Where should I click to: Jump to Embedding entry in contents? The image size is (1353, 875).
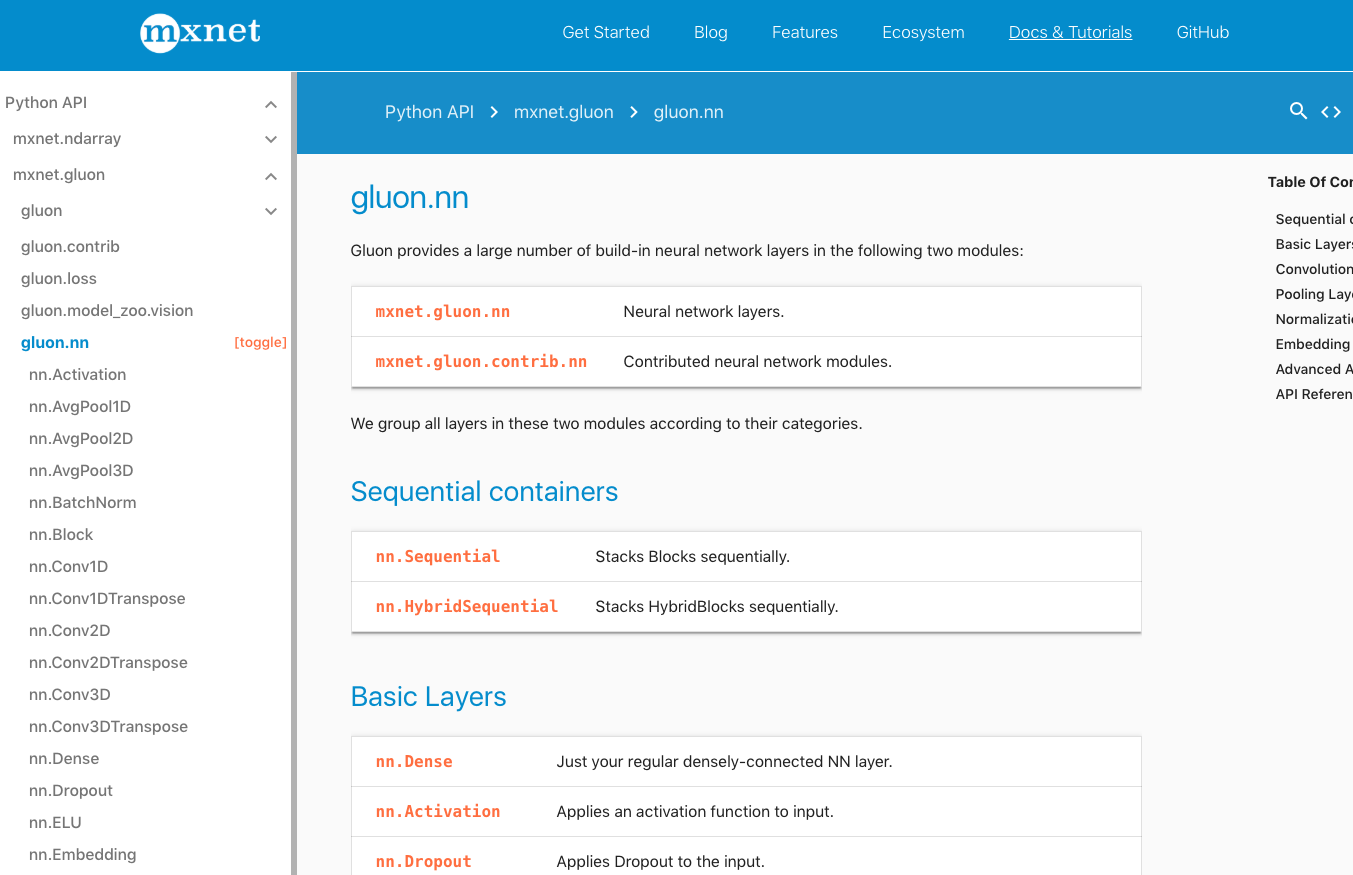[1314, 344]
